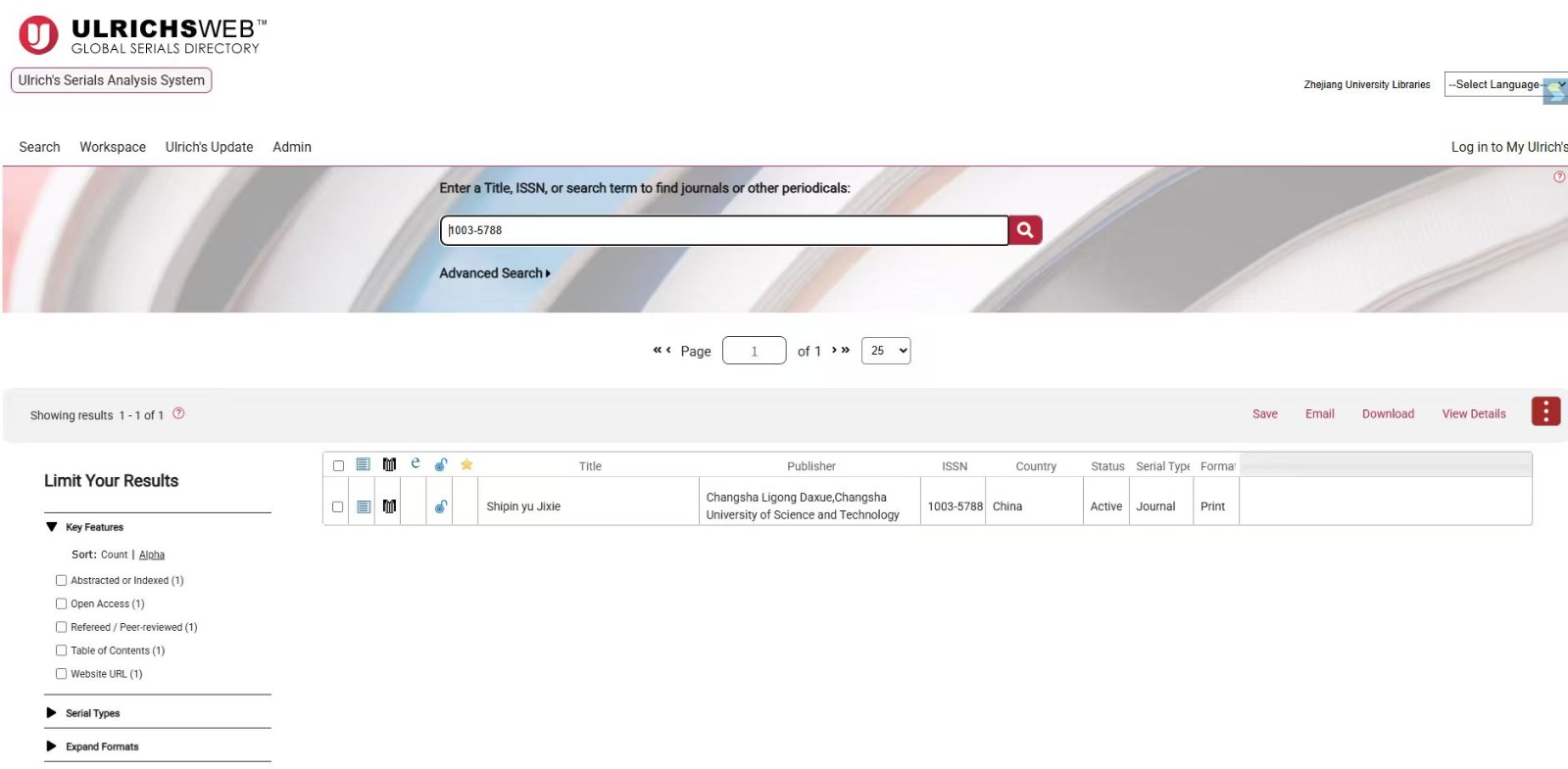The image size is (1568, 769).
Task: Sort results by Status column header
Action: coord(1107,466)
